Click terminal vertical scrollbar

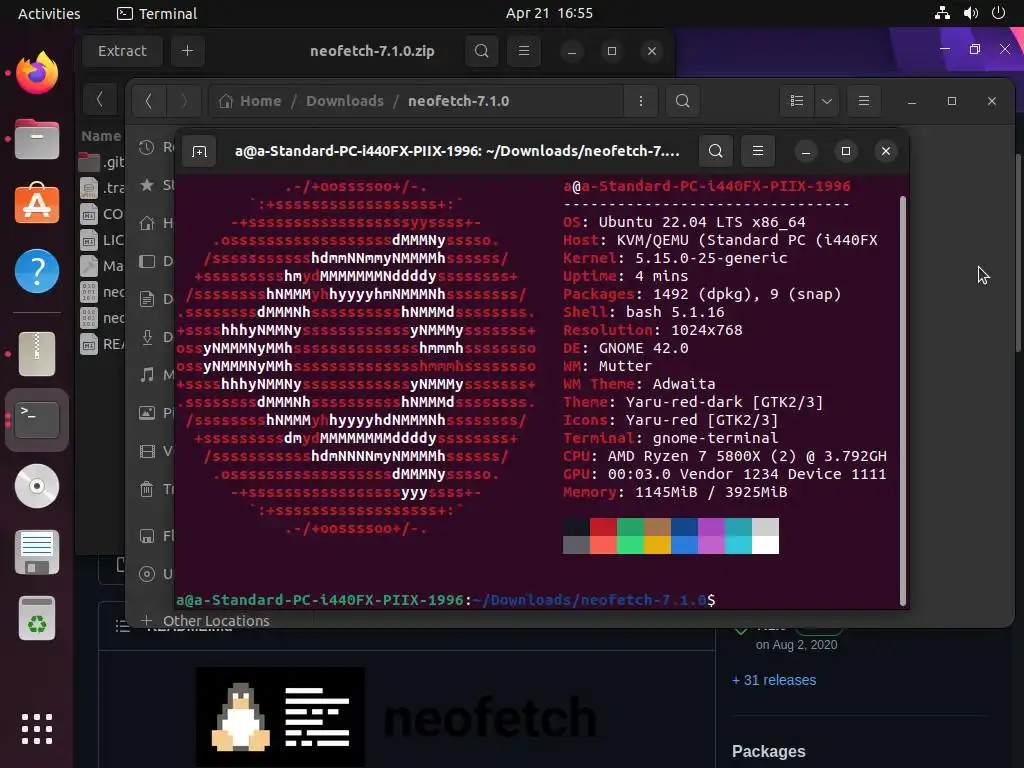point(903,400)
